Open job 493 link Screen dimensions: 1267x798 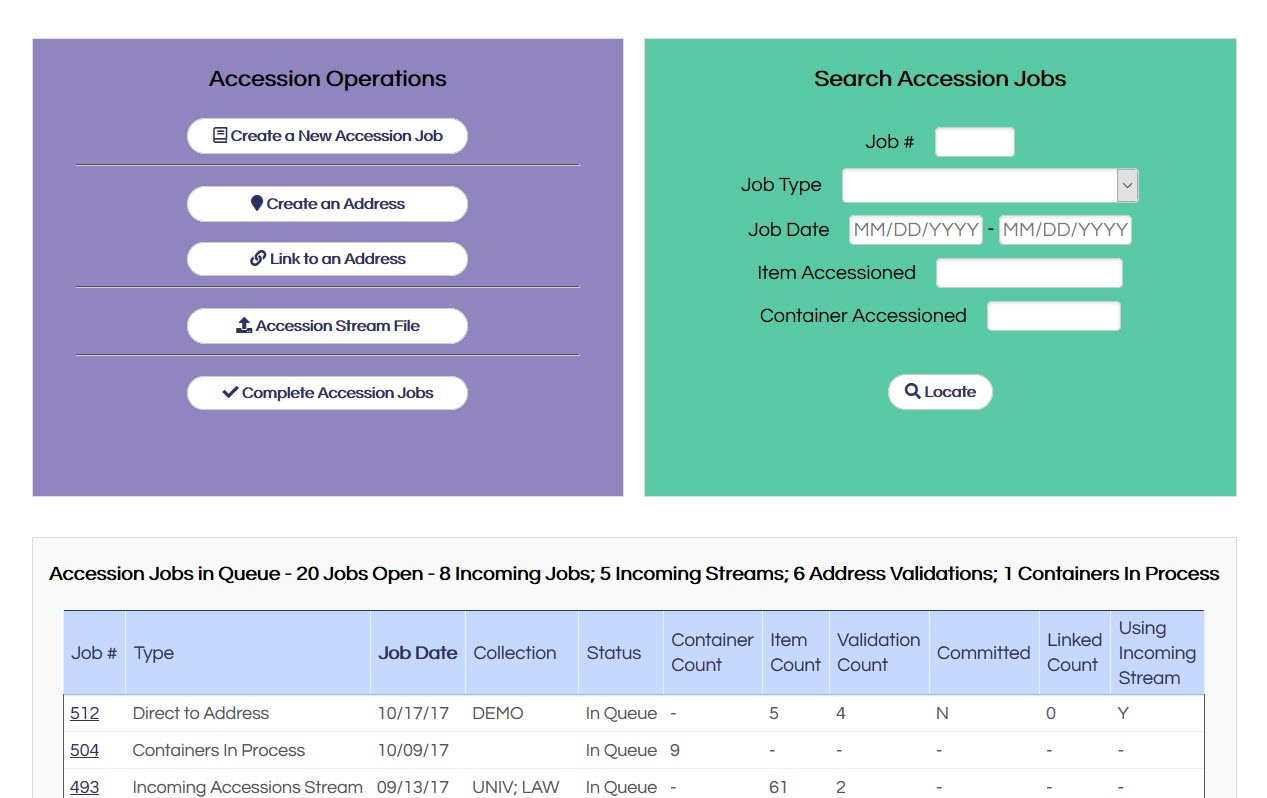tap(84, 787)
